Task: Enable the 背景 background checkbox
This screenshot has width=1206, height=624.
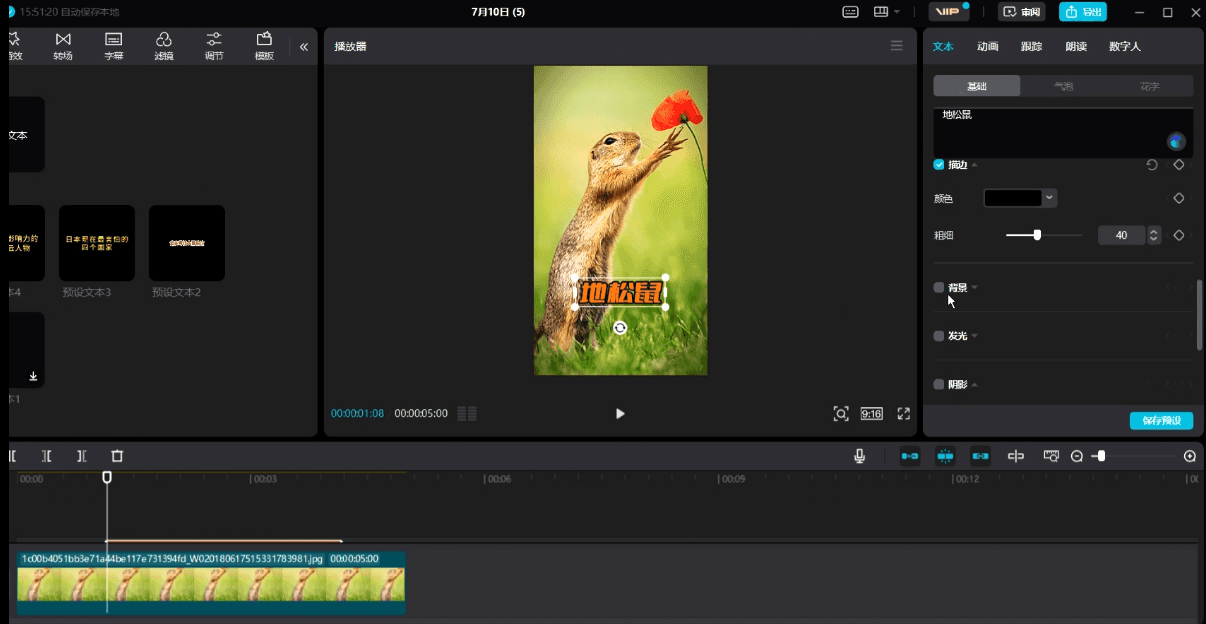Action: 938,287
